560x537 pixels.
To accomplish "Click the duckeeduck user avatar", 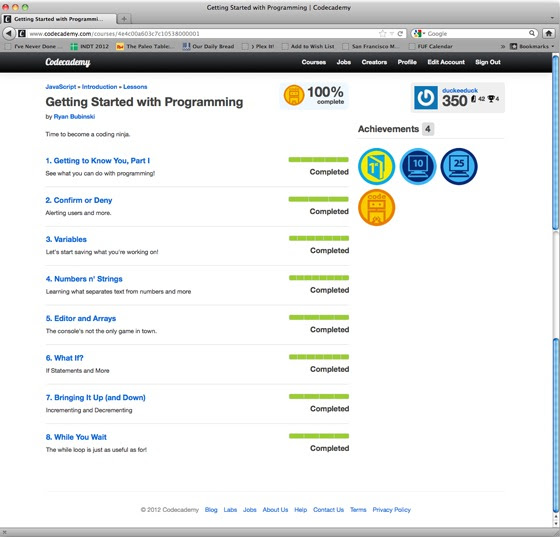I will (x=426, y=97).
